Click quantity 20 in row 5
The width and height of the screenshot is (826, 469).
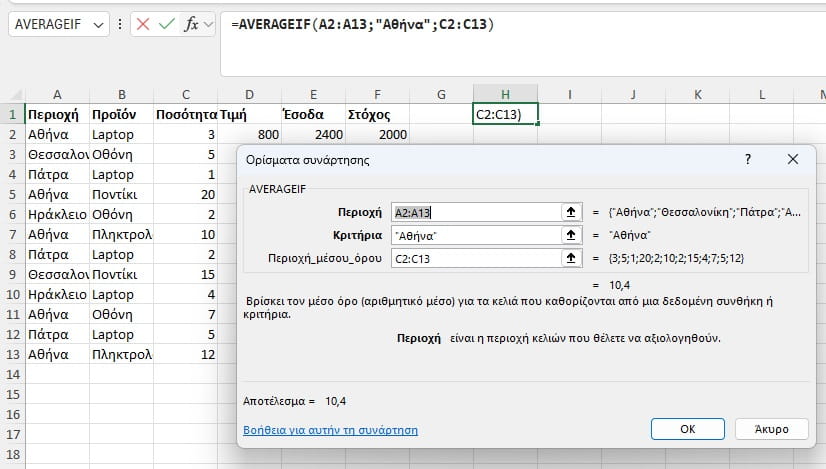pyautogui.click(x=186, y=194)
